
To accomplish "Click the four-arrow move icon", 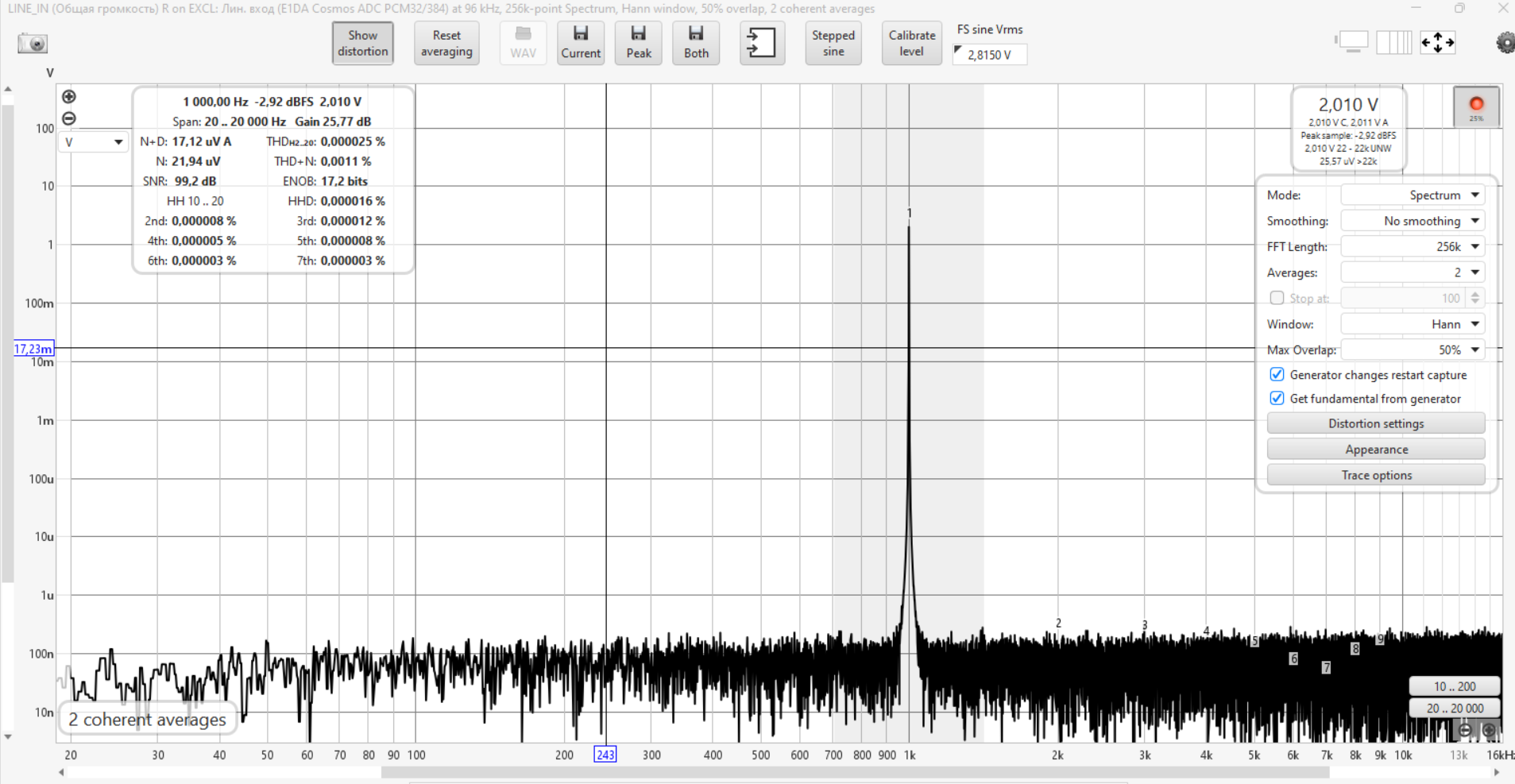I will 1437,43.
